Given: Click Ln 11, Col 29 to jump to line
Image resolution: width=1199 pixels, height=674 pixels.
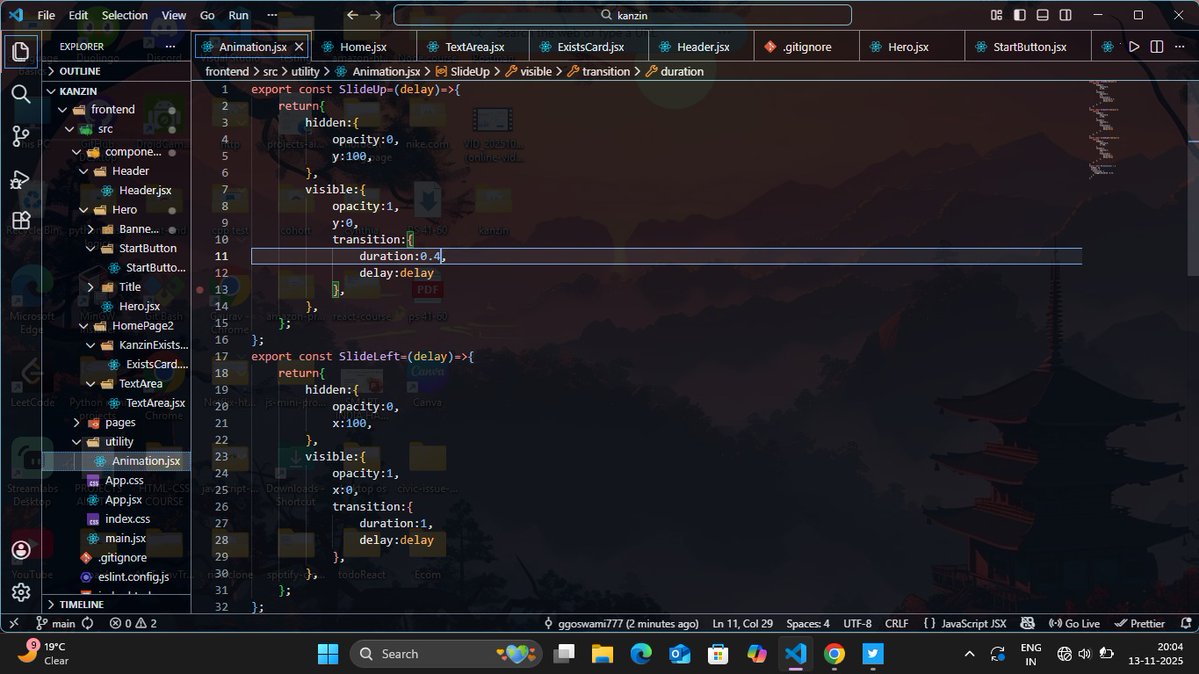Looking at the screenshot, I should 742,623.
